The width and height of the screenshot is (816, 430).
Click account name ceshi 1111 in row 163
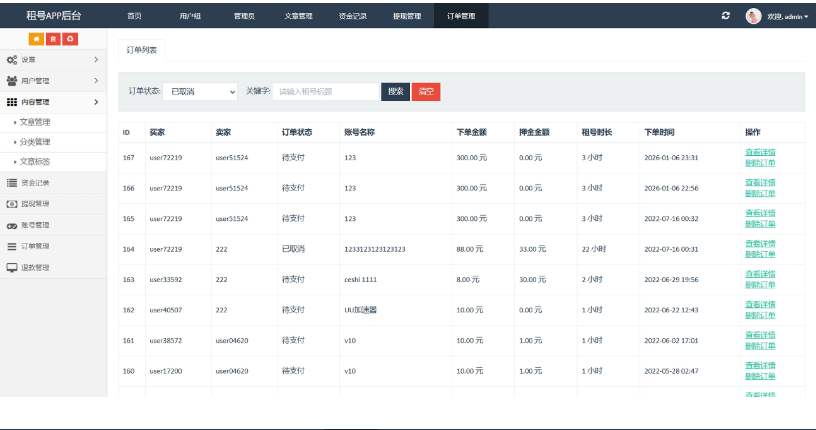[x=360, y=280]
